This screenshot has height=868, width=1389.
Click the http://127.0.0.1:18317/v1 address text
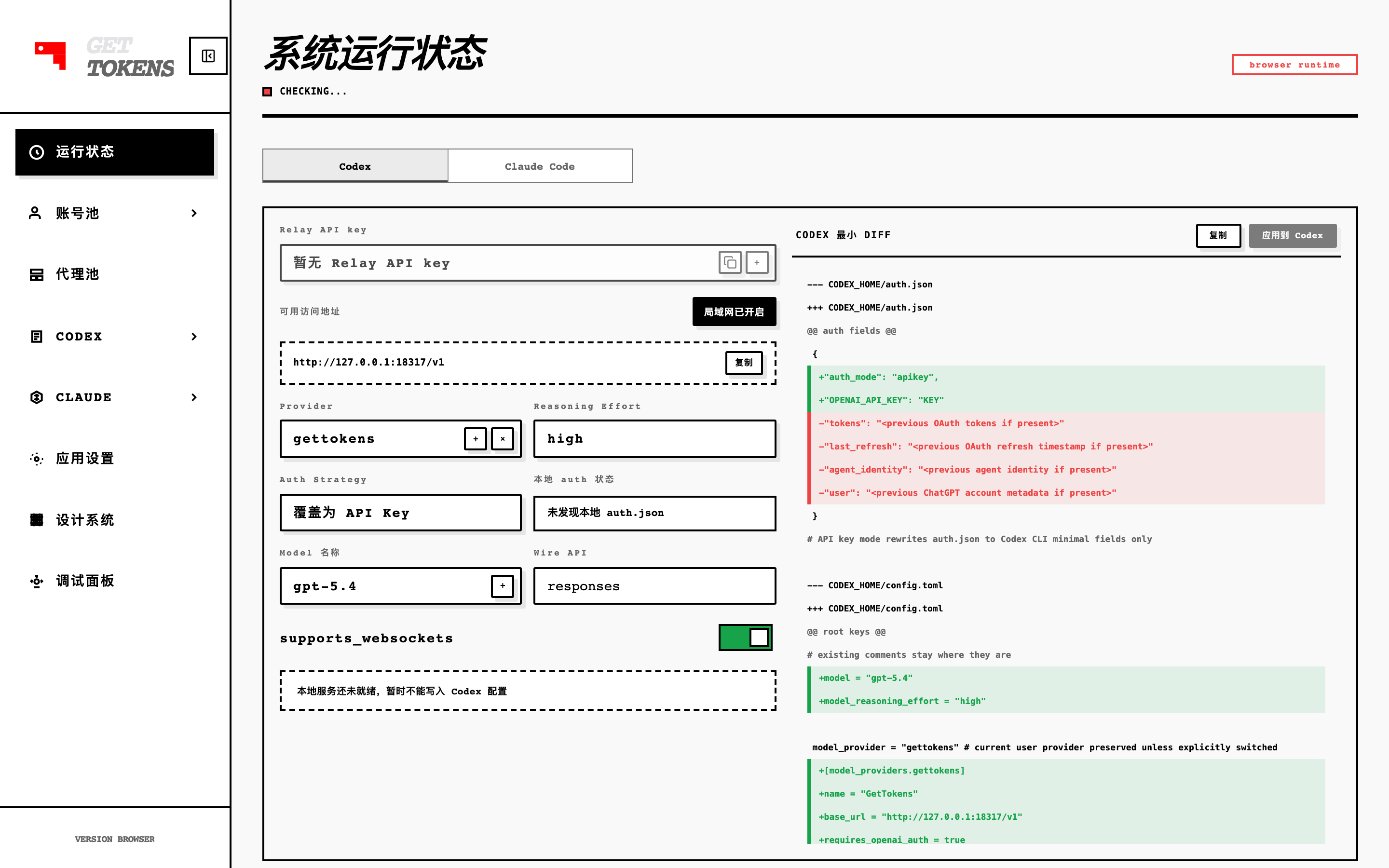(368, 362)
